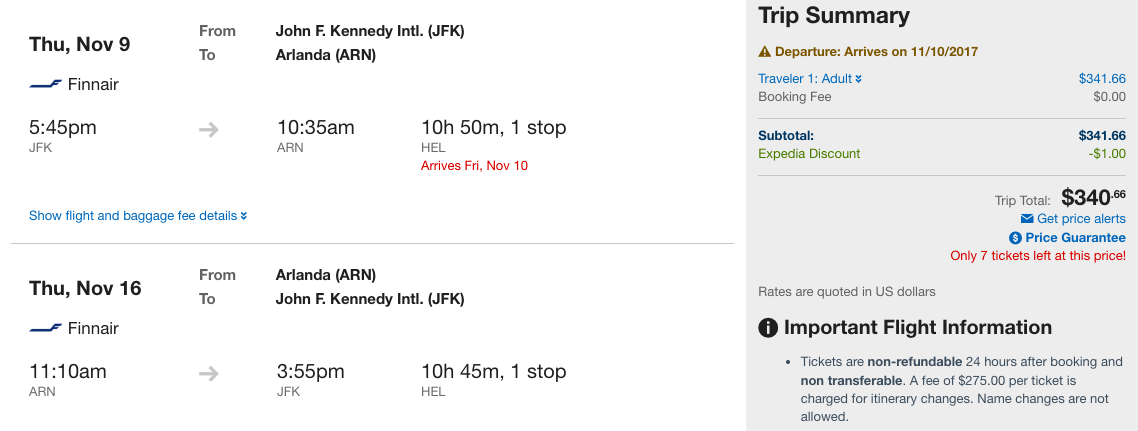Click the $341.66 traveler price amount
The image size is (1138, 431).
(x=1102, y=79)
